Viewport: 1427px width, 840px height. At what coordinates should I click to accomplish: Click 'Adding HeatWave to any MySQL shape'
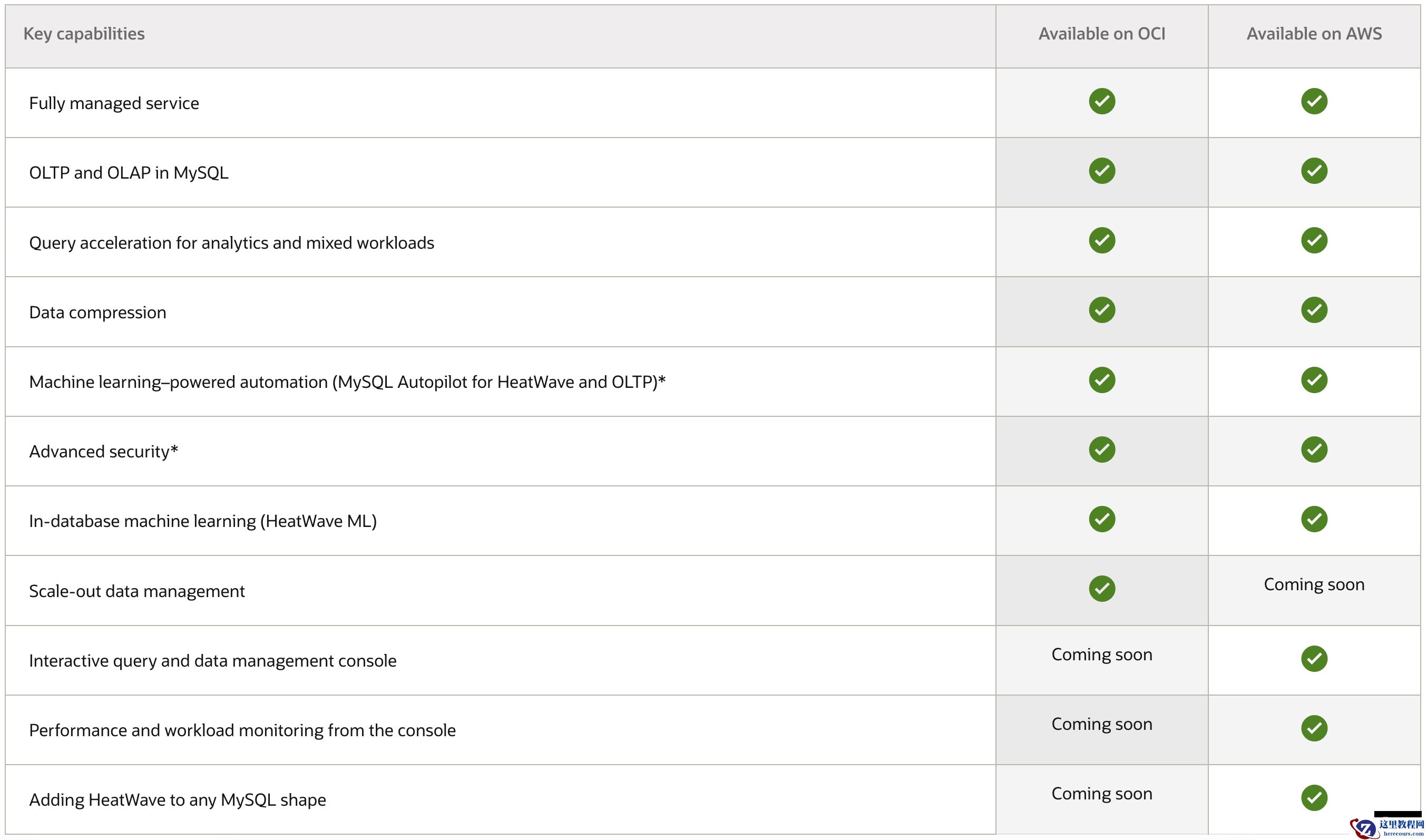pos(177,799)
